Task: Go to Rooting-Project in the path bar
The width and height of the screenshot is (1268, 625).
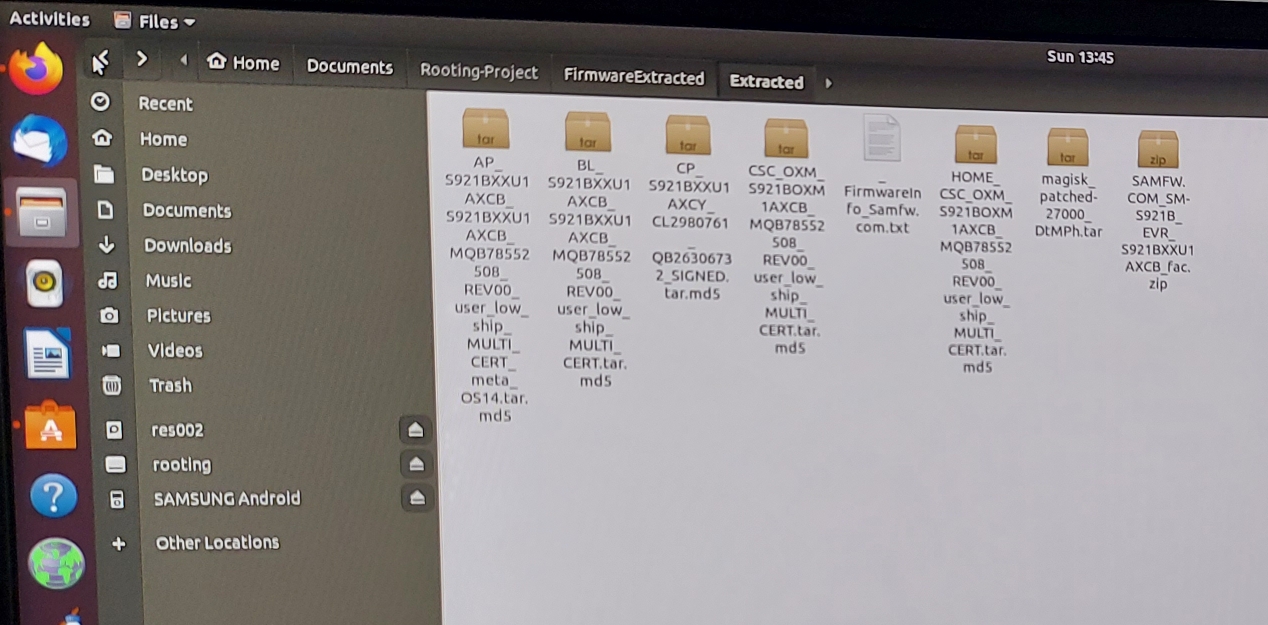Action: coord(479,72)
